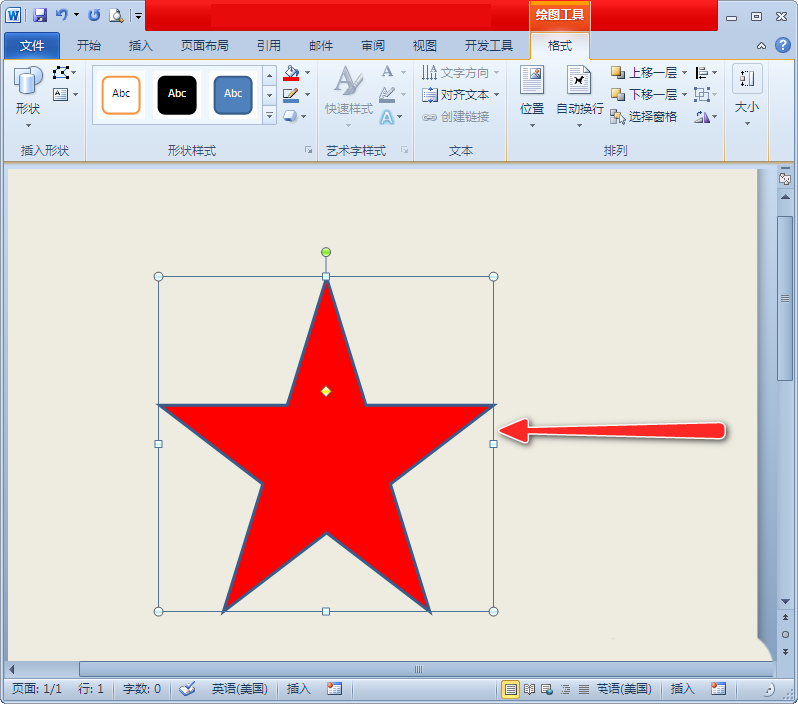Open the 开发工具 tab
Viewport: 798px width, 704px height.
click(489, 46)
